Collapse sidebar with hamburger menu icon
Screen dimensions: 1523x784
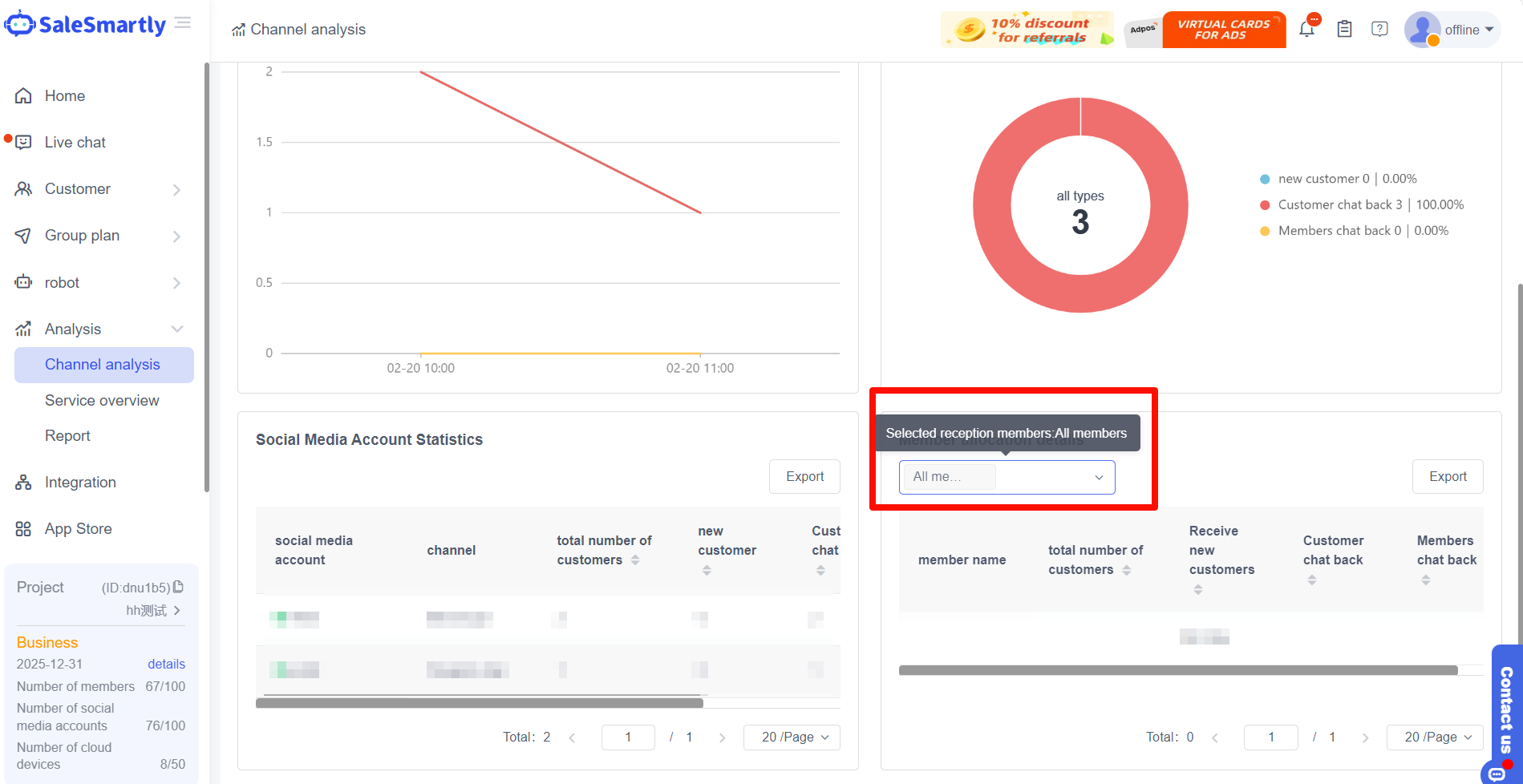183,23
